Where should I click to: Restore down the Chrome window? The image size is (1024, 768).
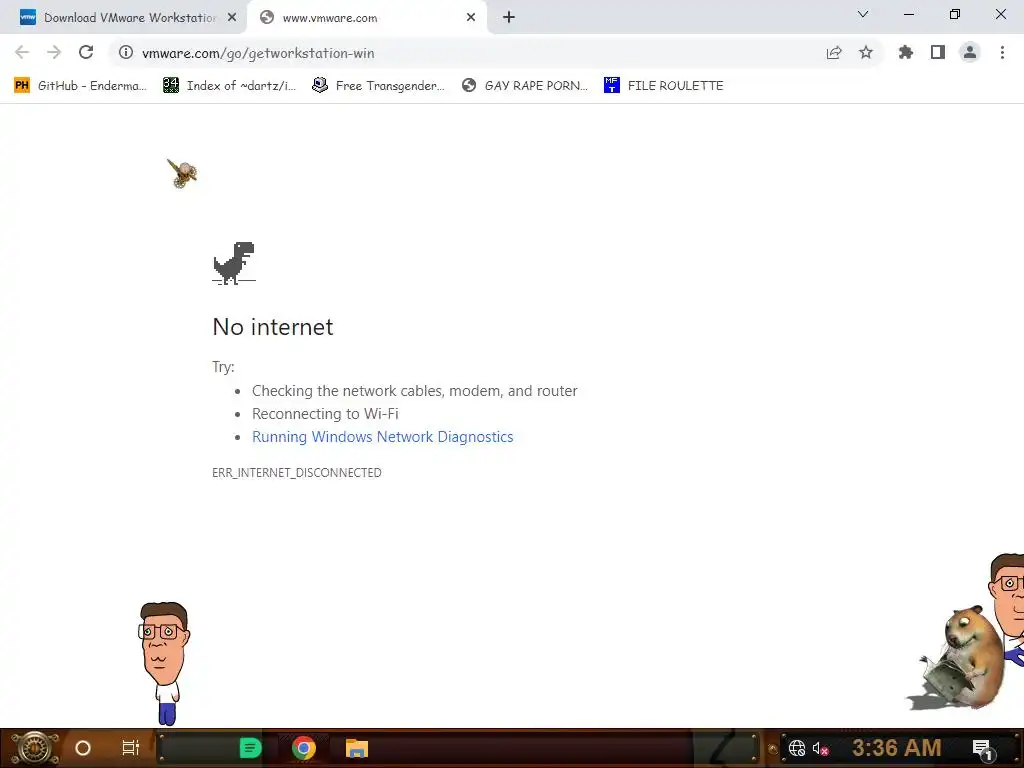point(955,14)
